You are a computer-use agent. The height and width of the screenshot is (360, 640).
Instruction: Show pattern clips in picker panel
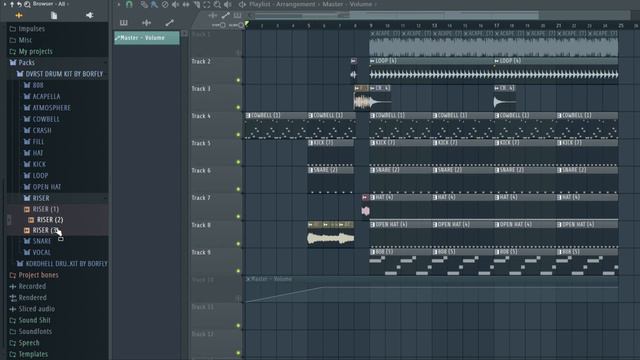pyautogui.click(x=124, y=23)
